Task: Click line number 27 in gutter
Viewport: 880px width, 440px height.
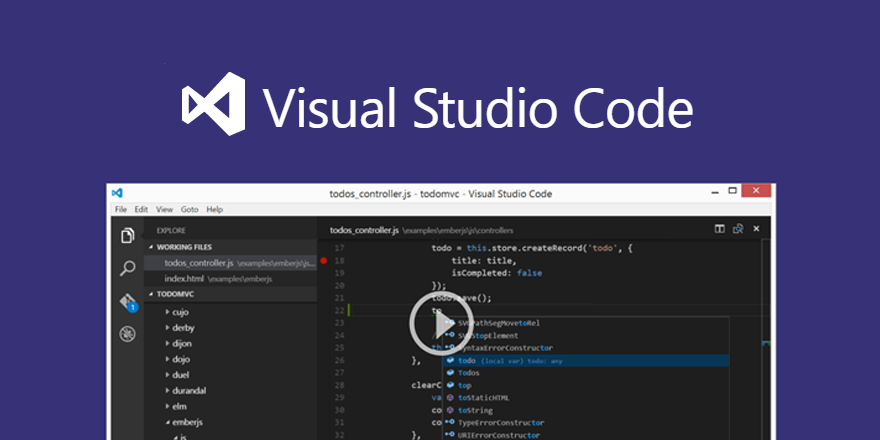Action: 338,373
